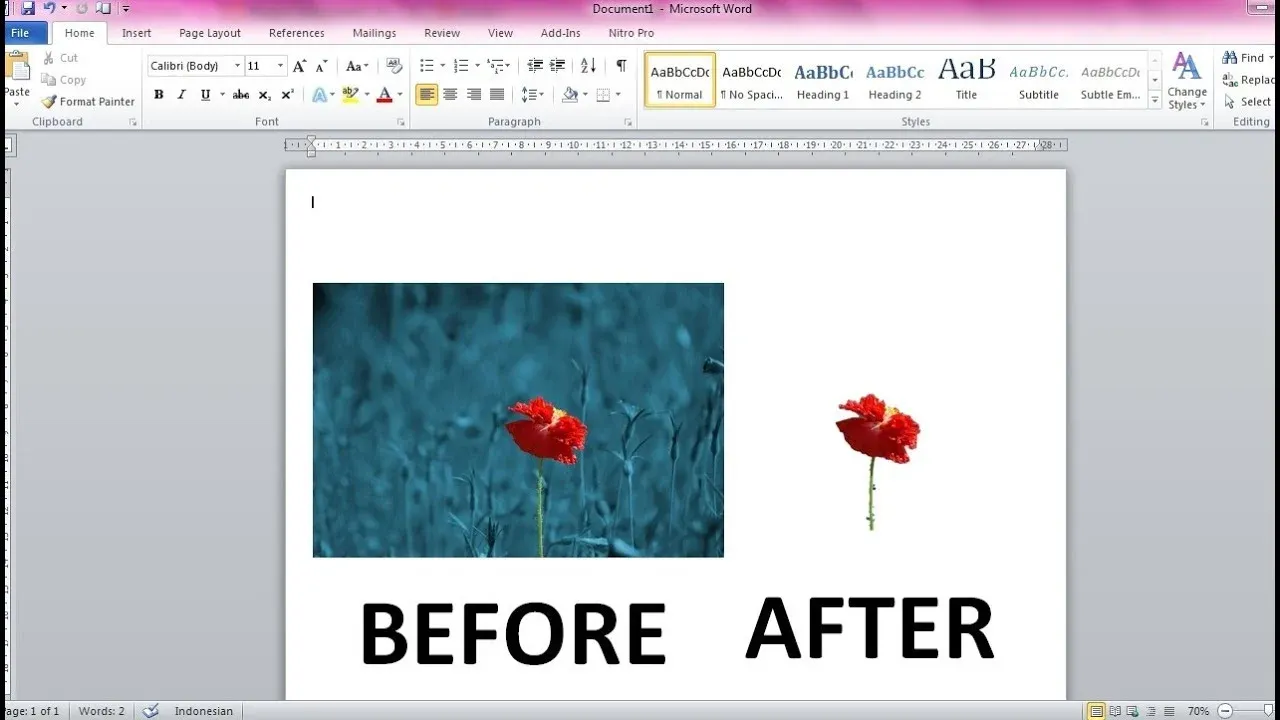The height and width of the screenshot is (720, 1280).
Task: Toggle subscript formatting
Action: pyautogui.click(x=264, y=94)
